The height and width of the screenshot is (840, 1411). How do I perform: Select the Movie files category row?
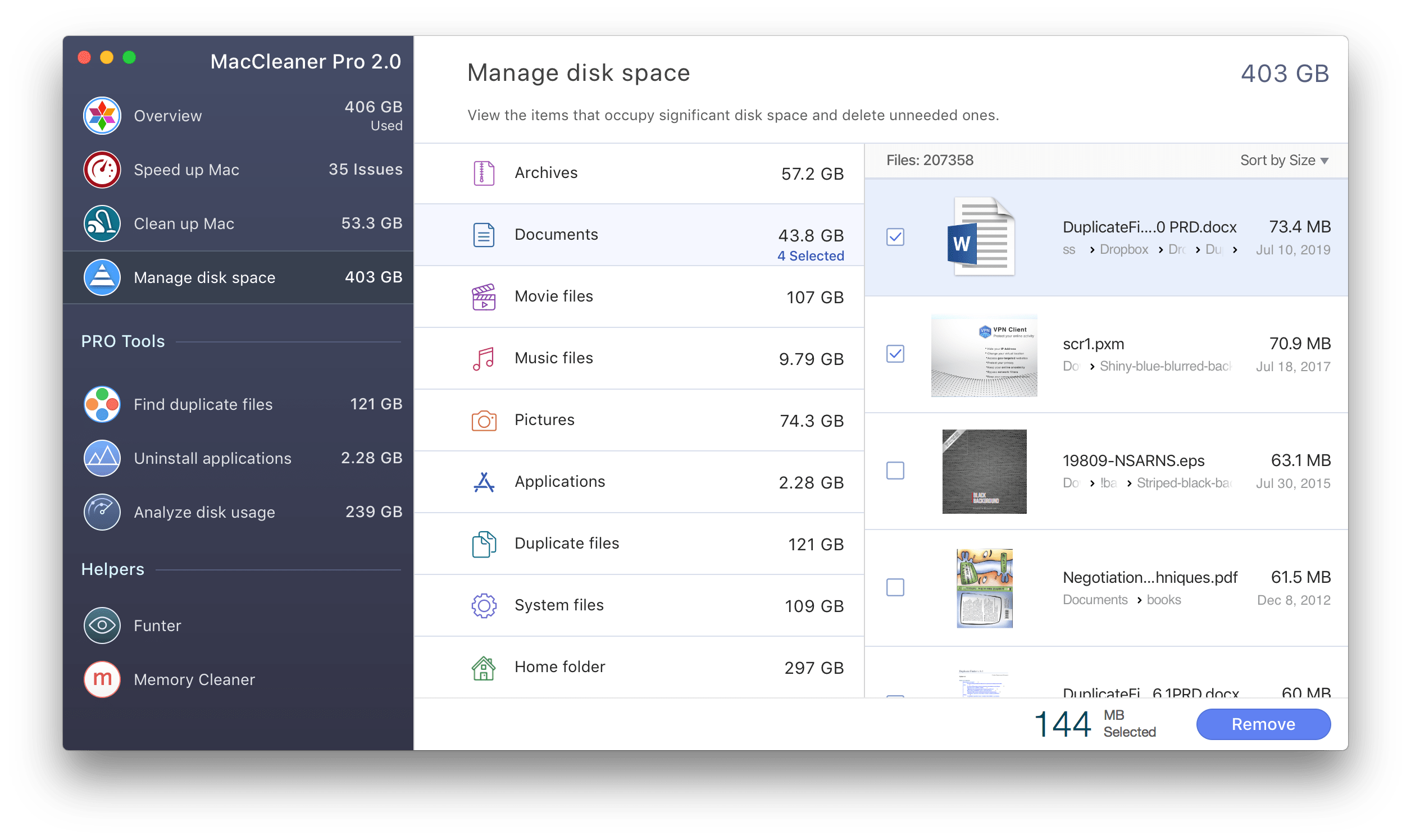click(639, 297)
